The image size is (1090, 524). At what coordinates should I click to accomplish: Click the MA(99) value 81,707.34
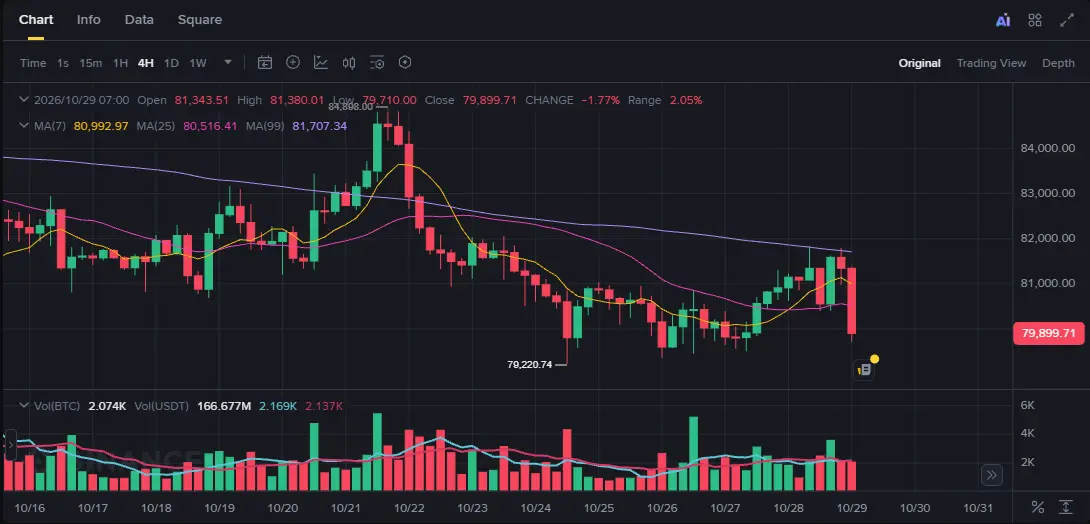(320, 126)
